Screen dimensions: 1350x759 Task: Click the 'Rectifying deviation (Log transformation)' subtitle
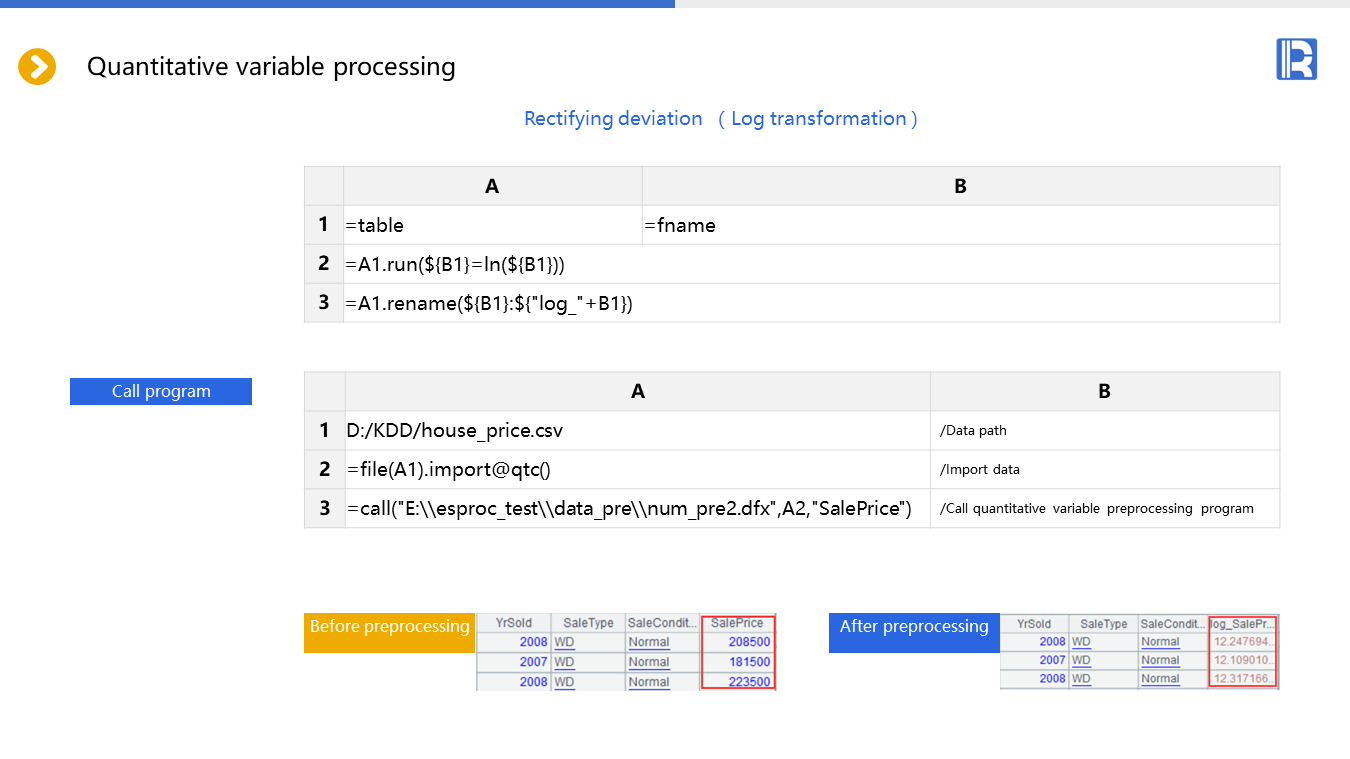point(721,119)
